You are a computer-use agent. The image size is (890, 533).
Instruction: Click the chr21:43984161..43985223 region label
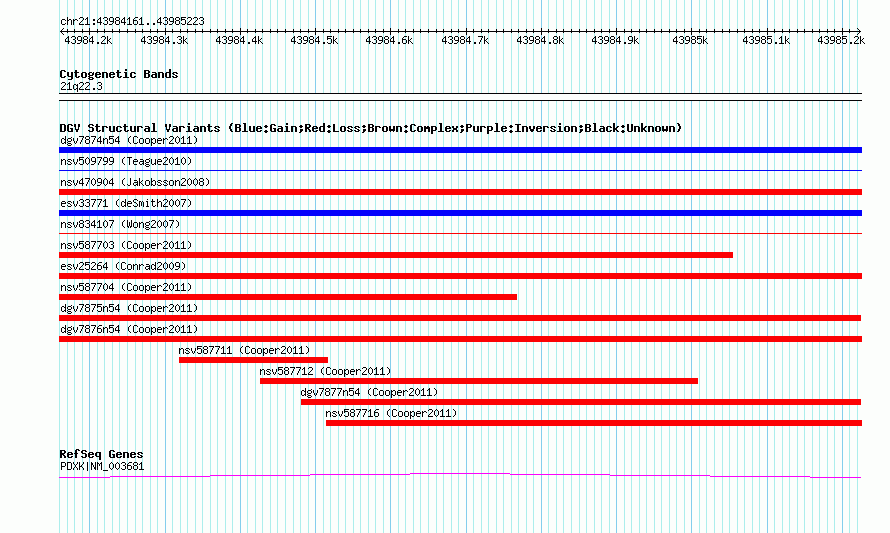point(132,21)
